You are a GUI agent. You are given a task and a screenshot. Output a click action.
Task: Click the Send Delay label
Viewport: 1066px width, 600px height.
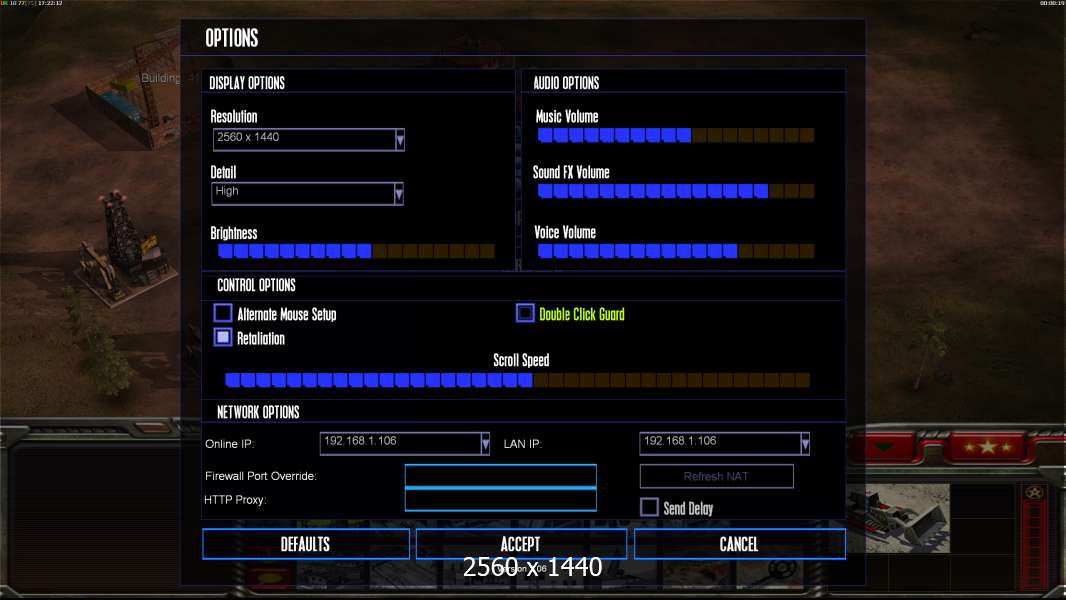tap(688, 508)
